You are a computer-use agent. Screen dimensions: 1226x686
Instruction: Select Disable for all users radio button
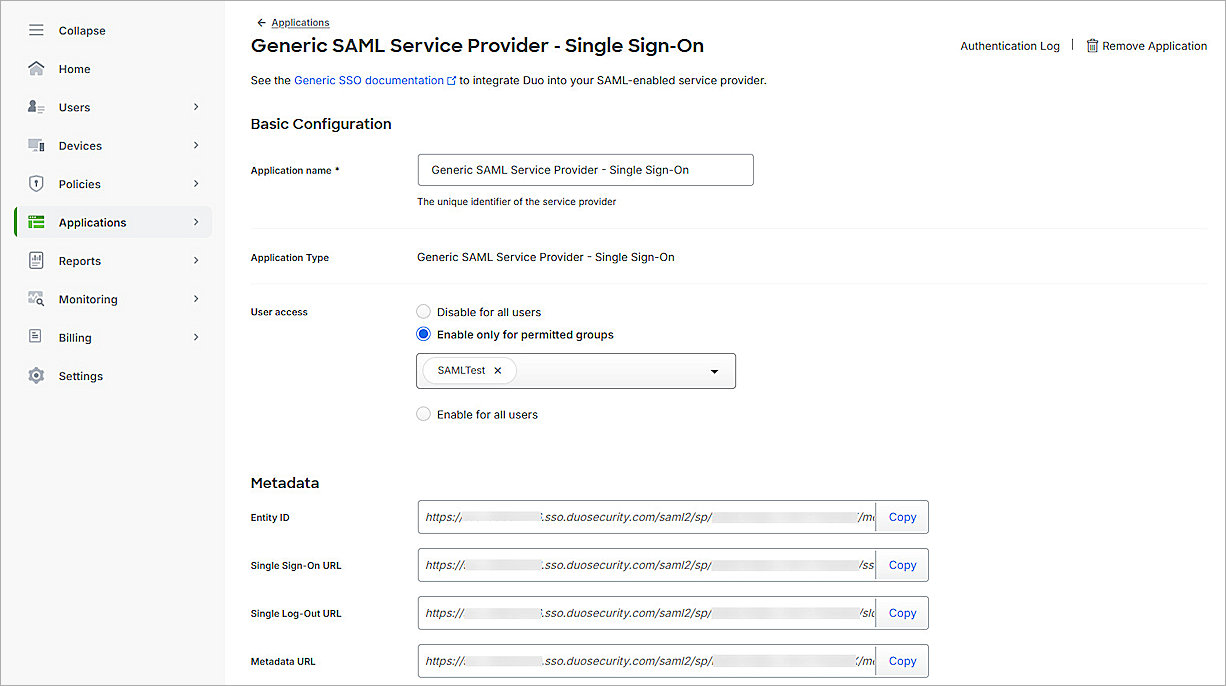coord(424,312)
